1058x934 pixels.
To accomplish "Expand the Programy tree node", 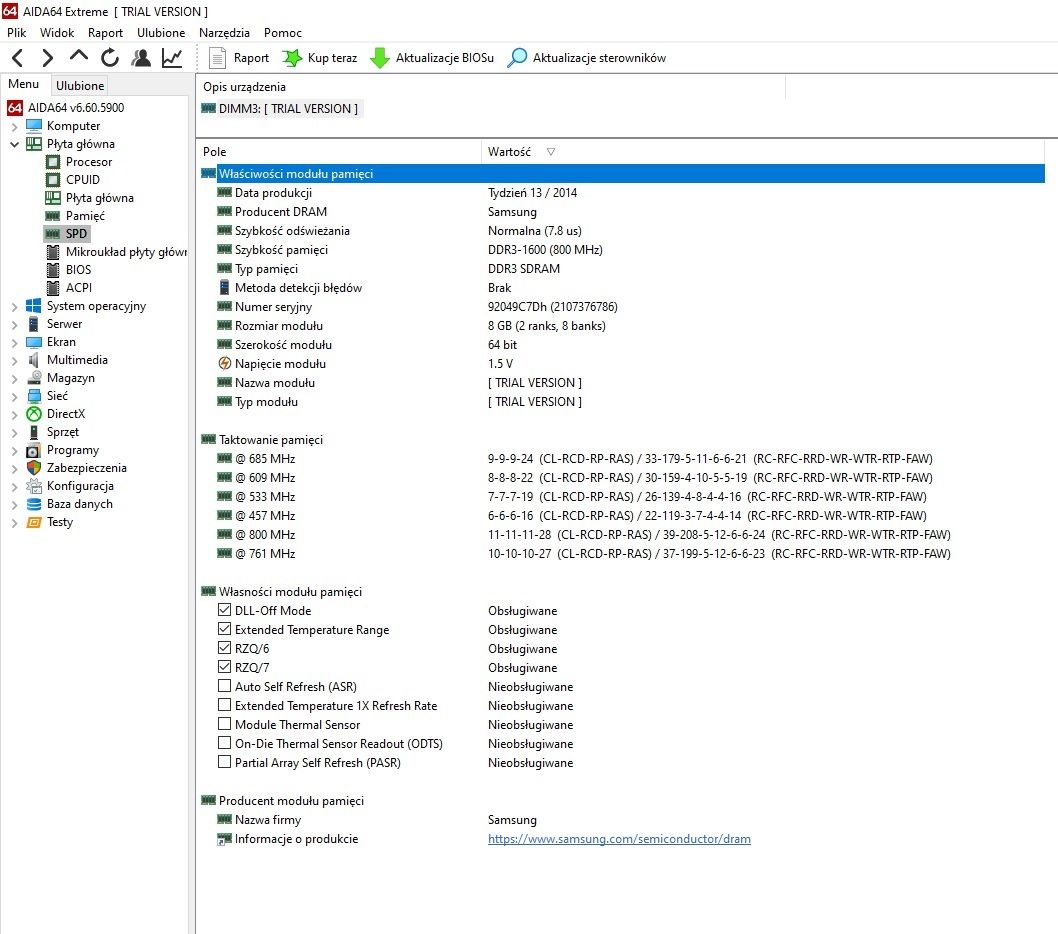I will click(14, 450).
